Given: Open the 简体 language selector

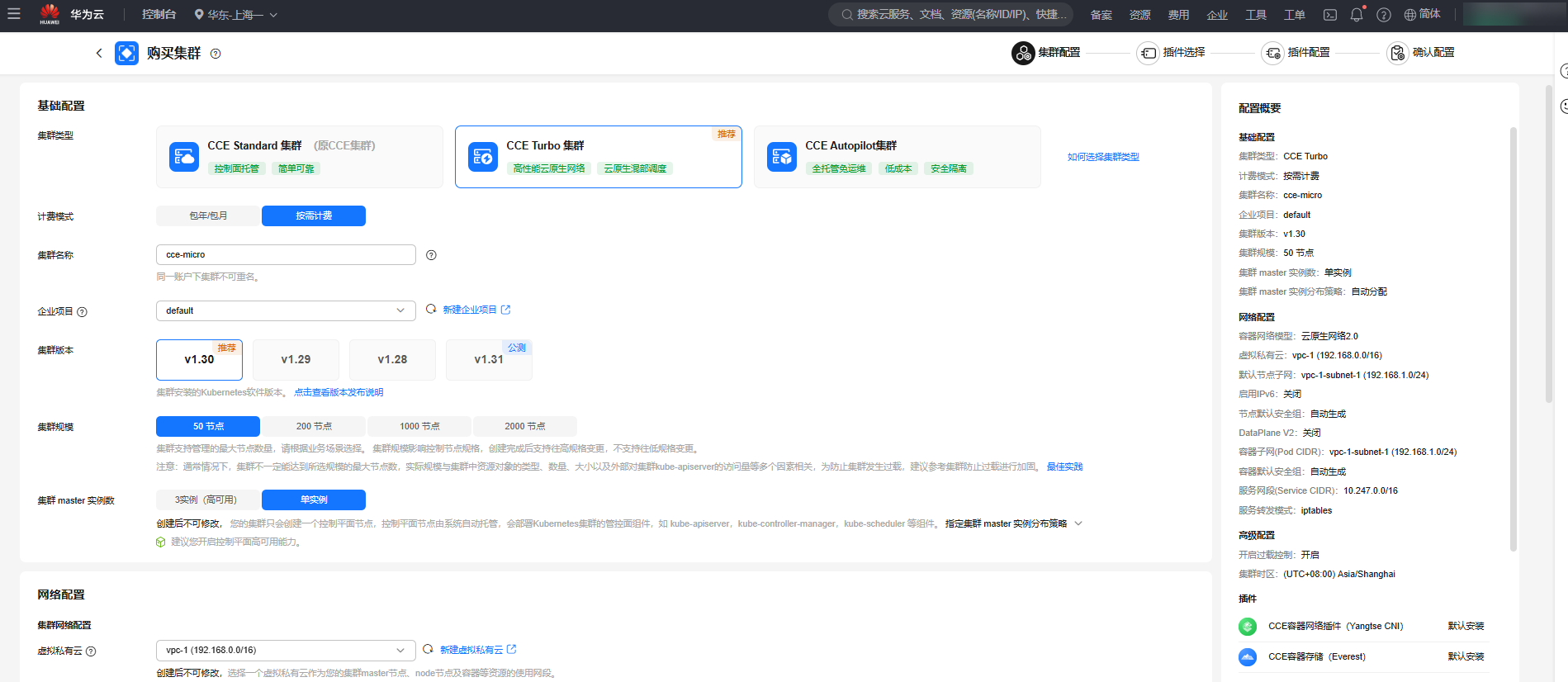Looking at the screenshot, I should tap(1422, 14).
